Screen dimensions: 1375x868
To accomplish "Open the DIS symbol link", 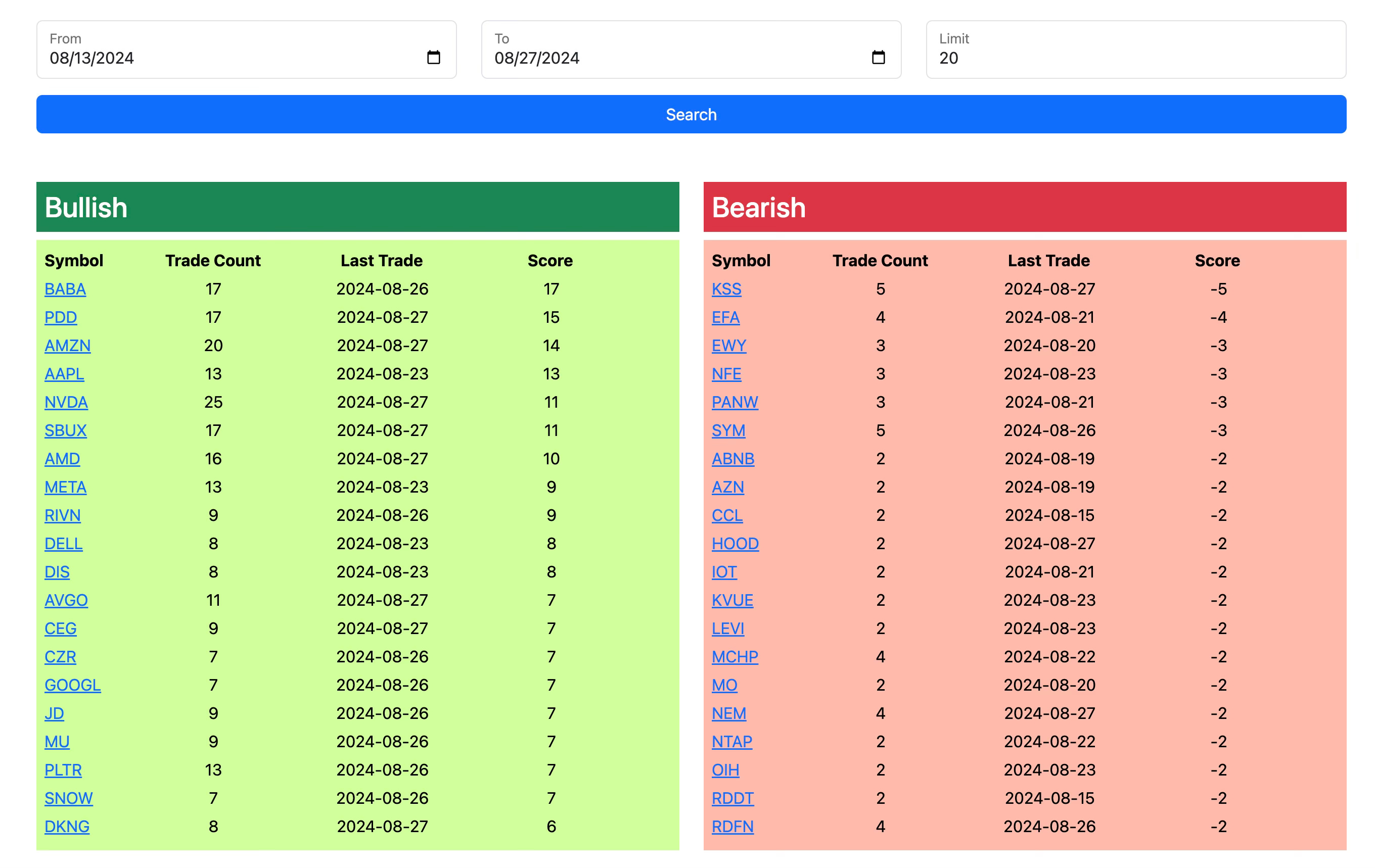I will click(57, 572).
